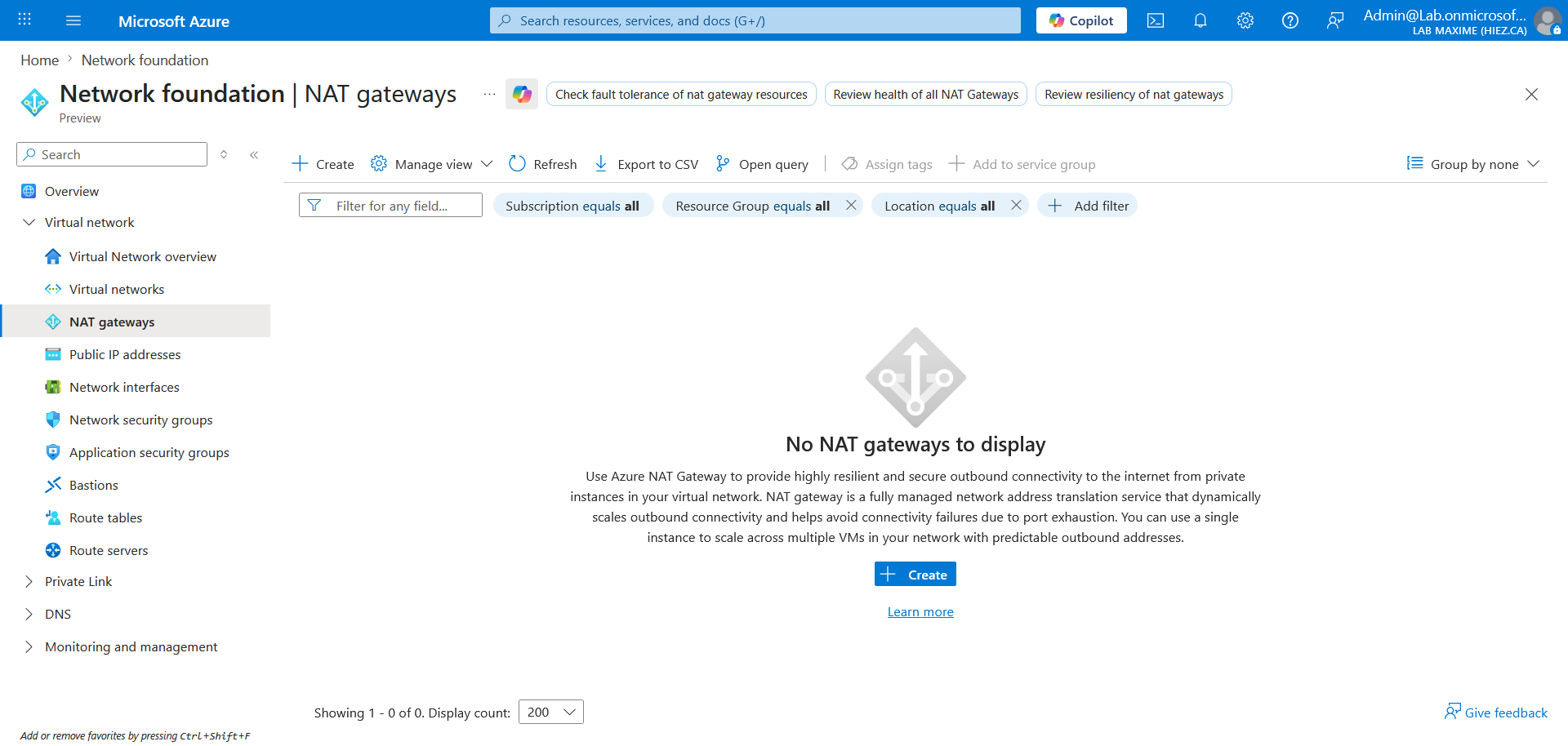
Task: Open the Resource Group equals all filter
Action: pyautogui.click(x=752, y=206)
